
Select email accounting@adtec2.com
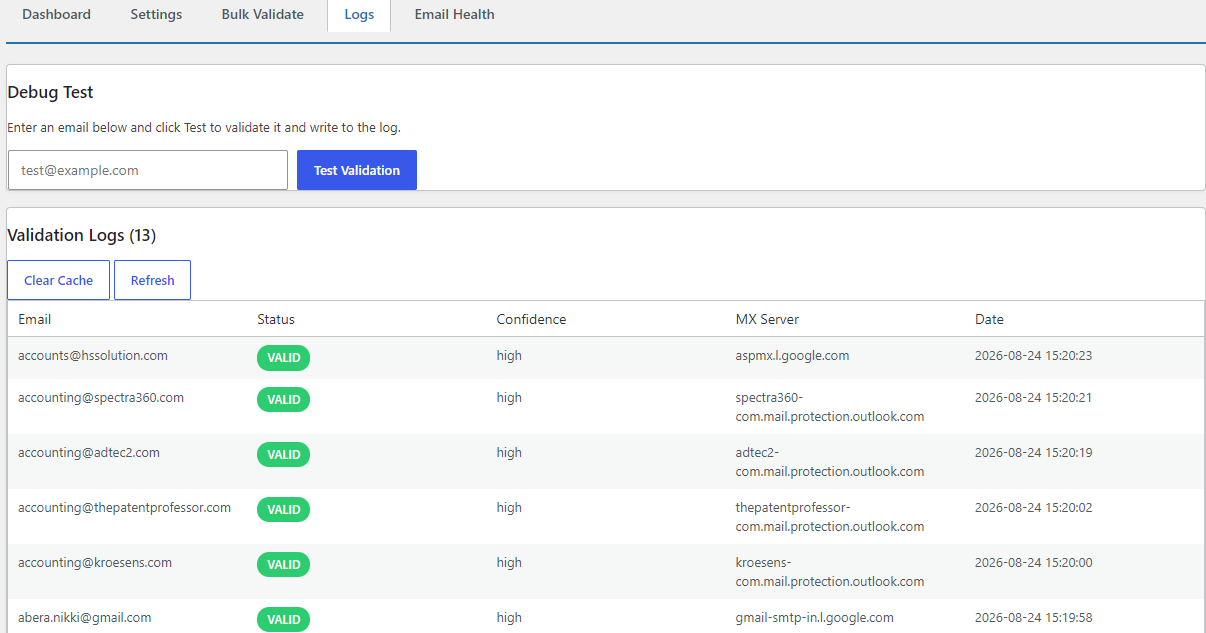point(89,452)
